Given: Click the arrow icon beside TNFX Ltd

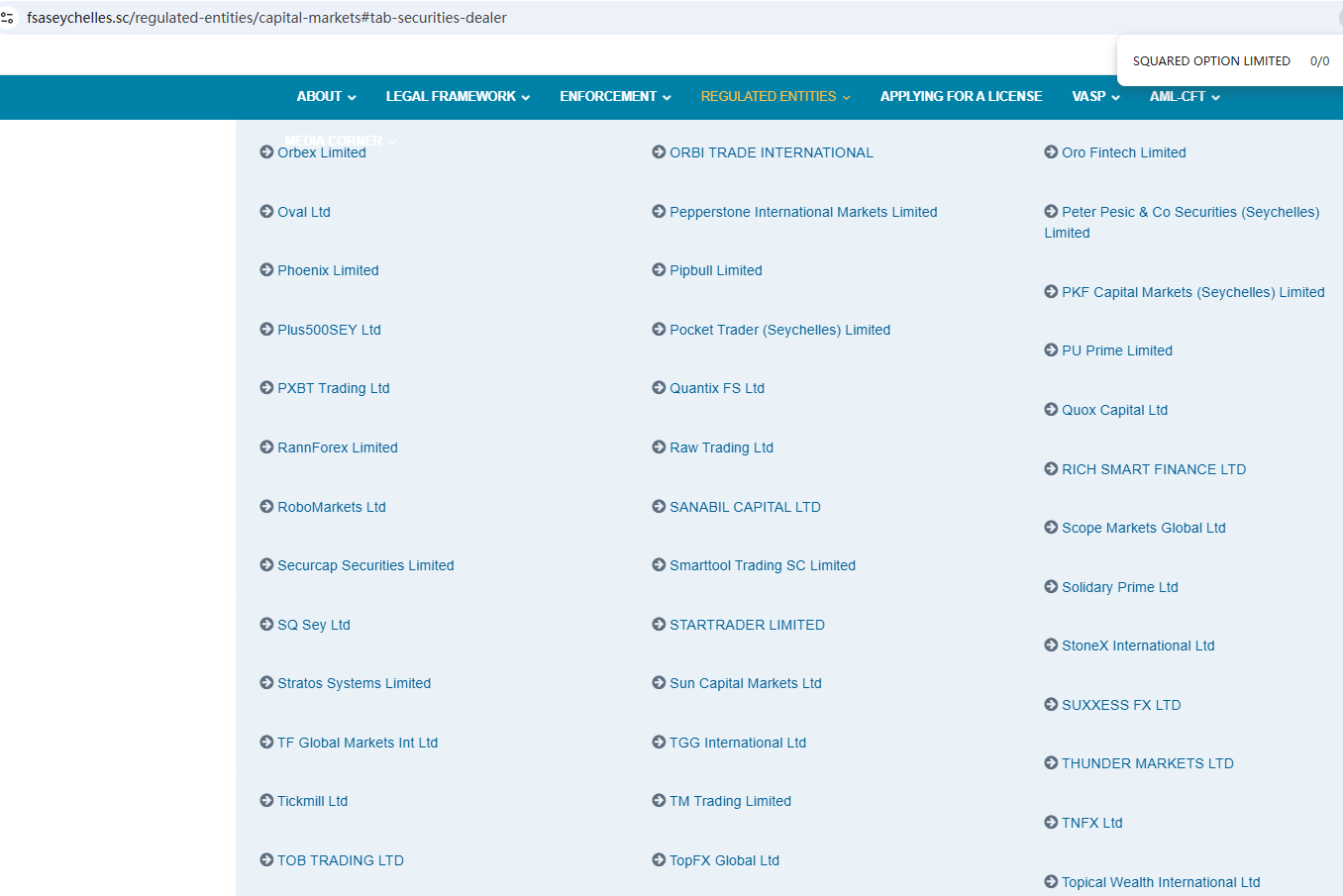Looking at the screenshot, I should pyautogui.click(x=1051, y=823).
